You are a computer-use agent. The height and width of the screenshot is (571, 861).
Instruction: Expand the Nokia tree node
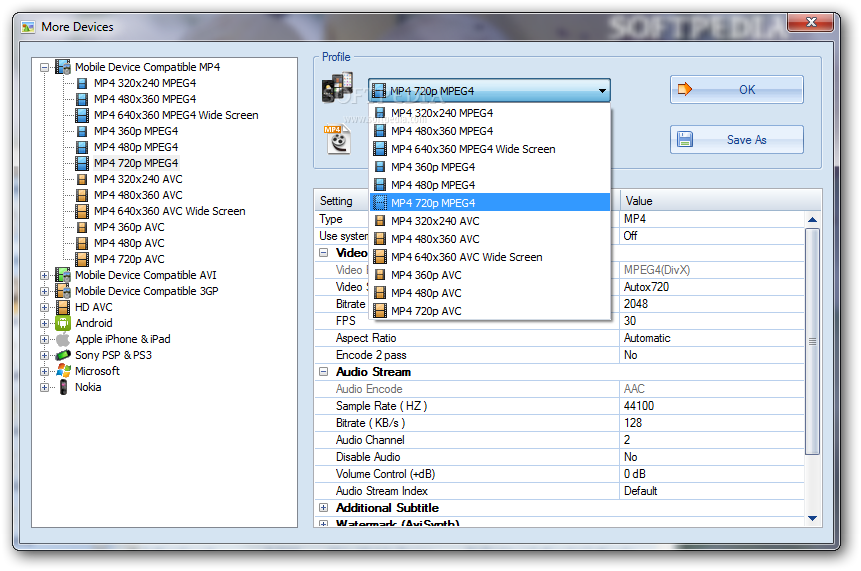click(44, 388)
